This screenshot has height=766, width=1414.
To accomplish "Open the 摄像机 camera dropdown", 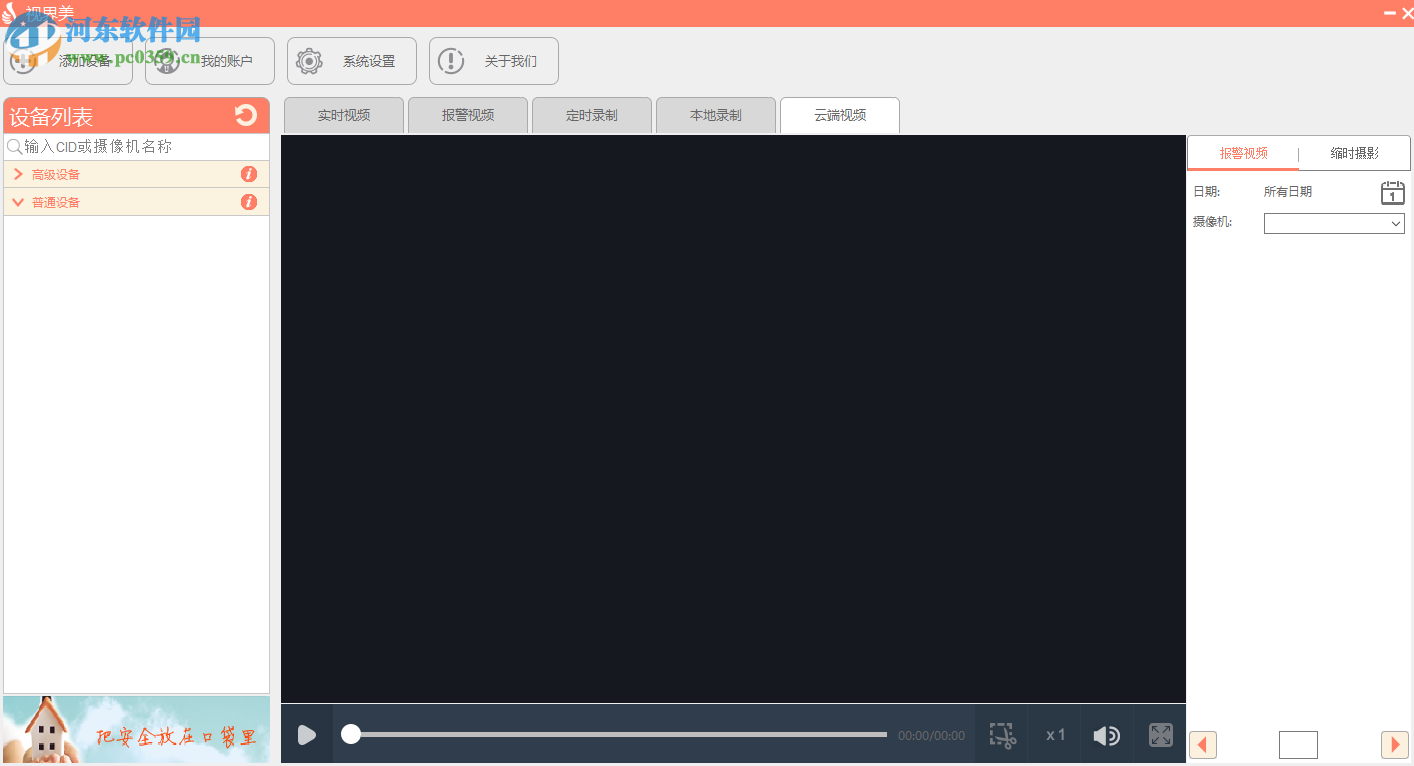I will [1334, 223].
